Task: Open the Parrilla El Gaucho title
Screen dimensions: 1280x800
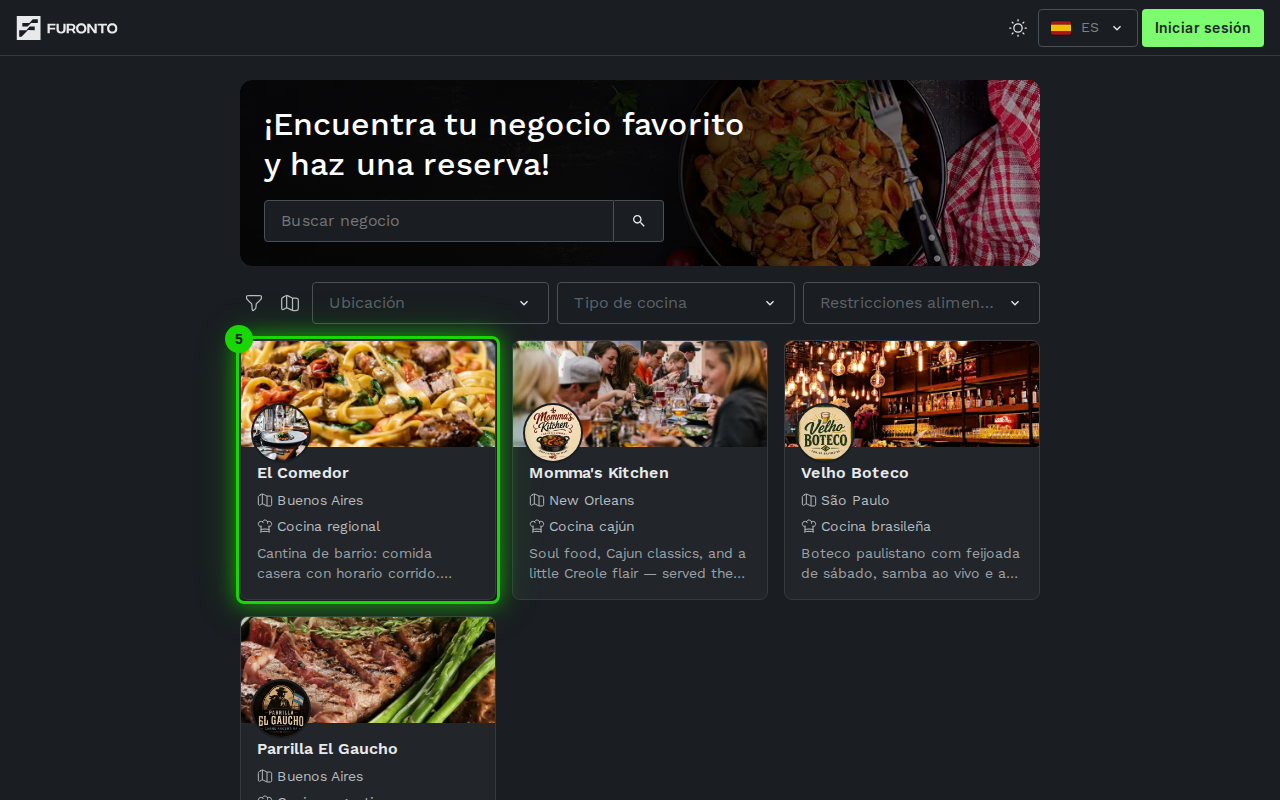Action: click(x=327, y=749)
